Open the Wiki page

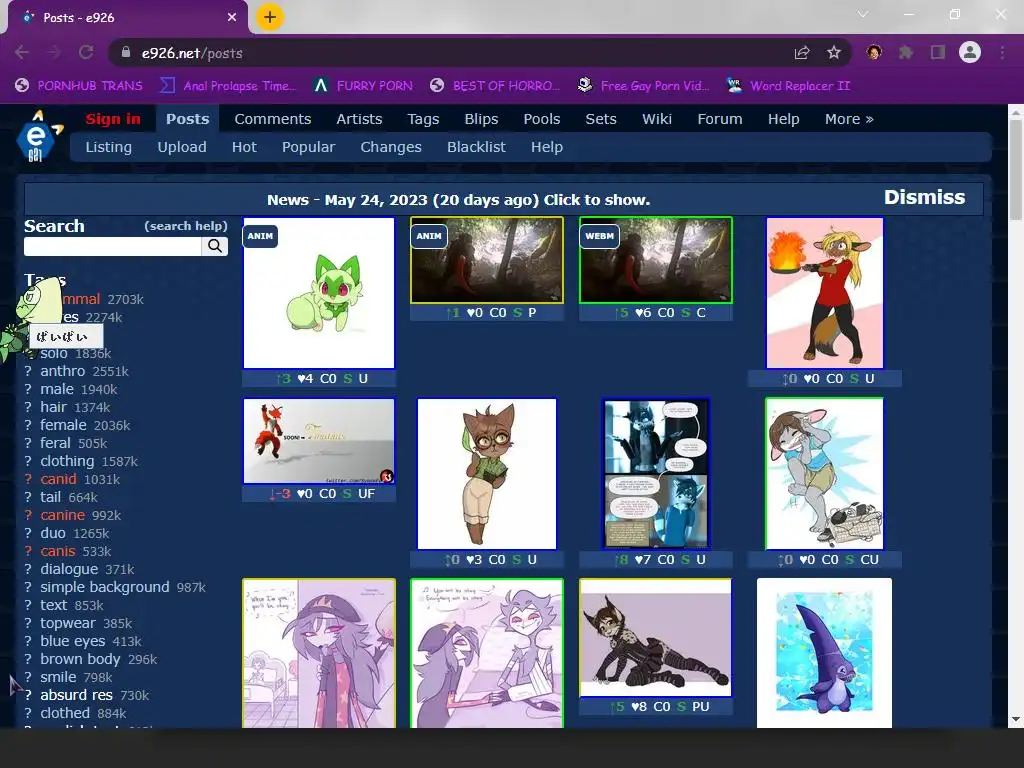point(656,119)
